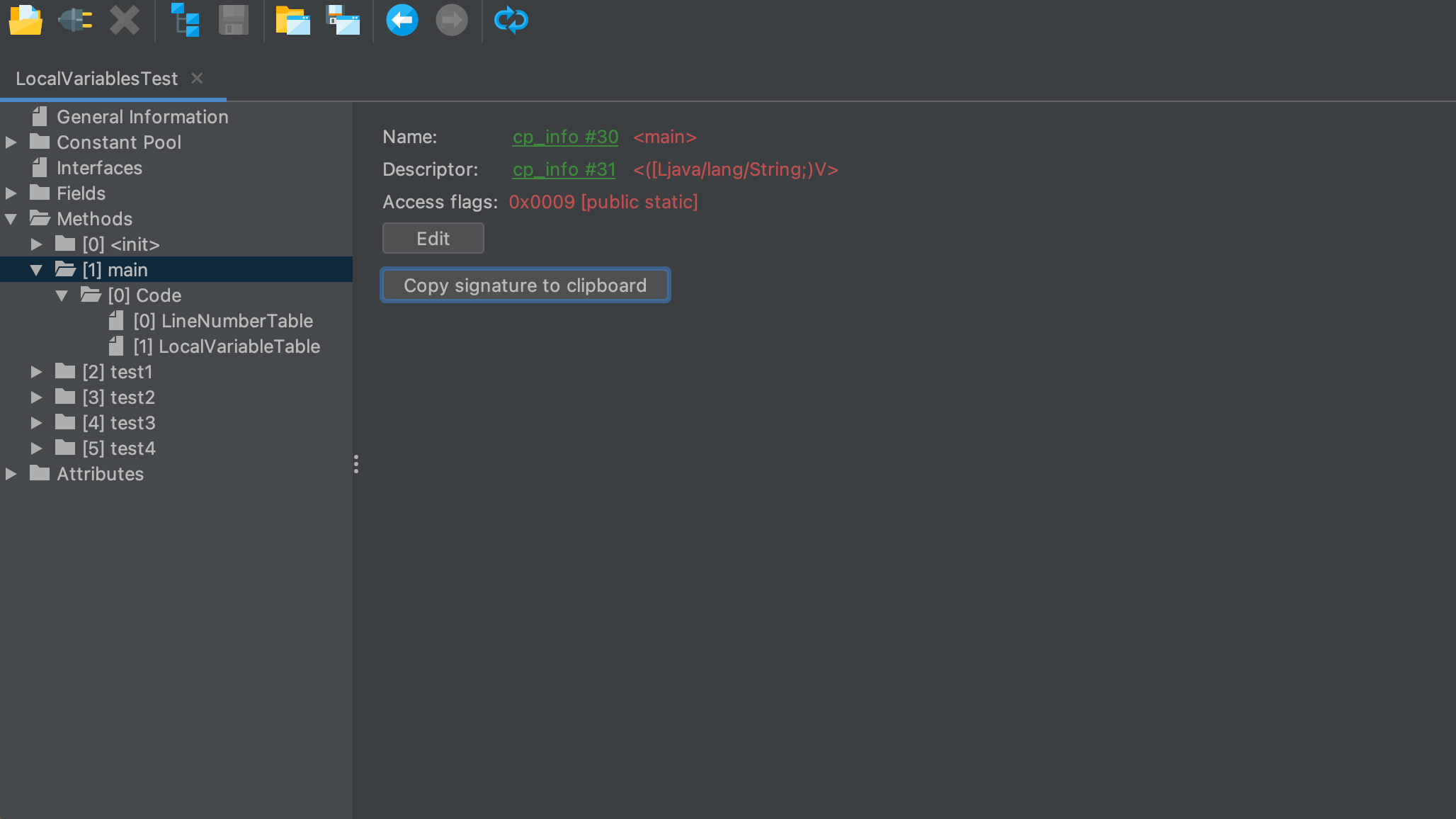Click the open folder icon in toolbar

[x=26, y=20]
